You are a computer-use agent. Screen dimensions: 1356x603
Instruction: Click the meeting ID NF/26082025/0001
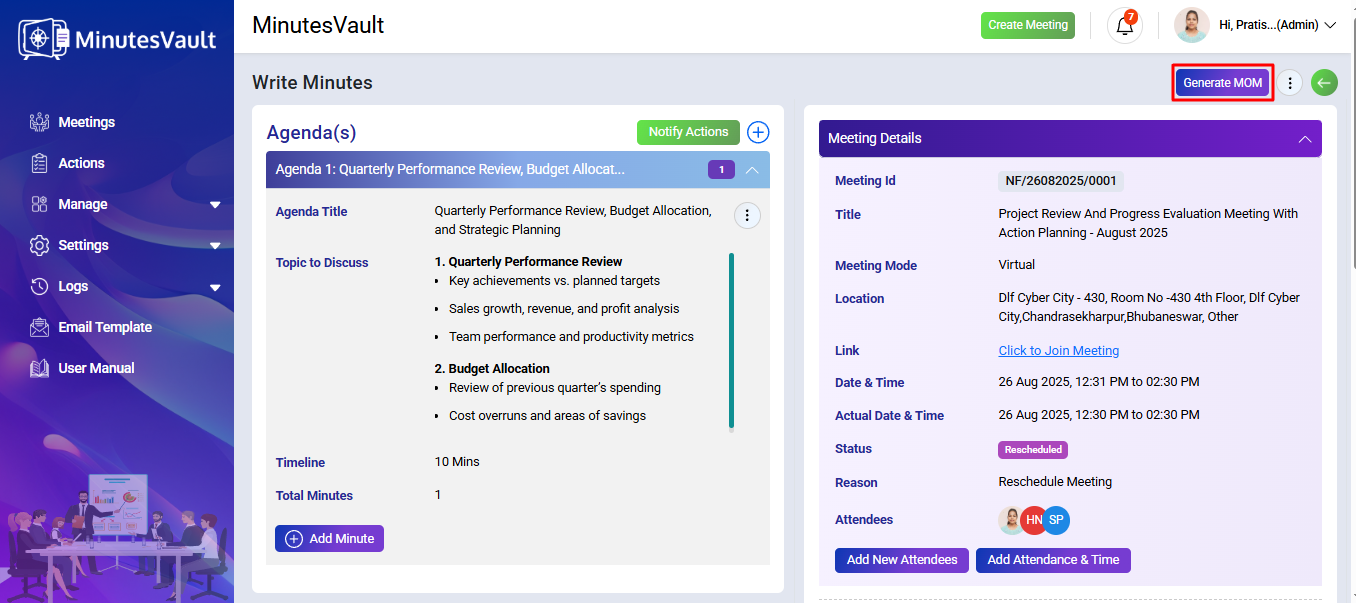pos(1061,181)
